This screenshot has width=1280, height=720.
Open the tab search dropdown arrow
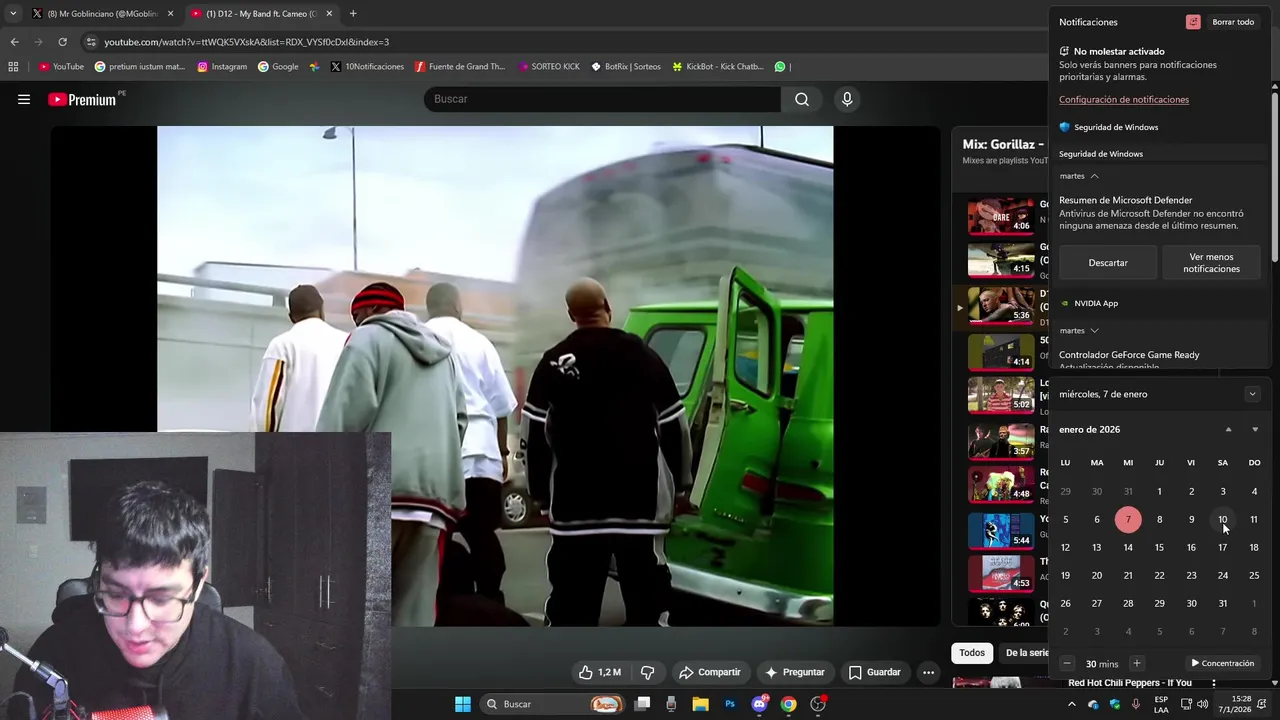(x=13, y=14)
